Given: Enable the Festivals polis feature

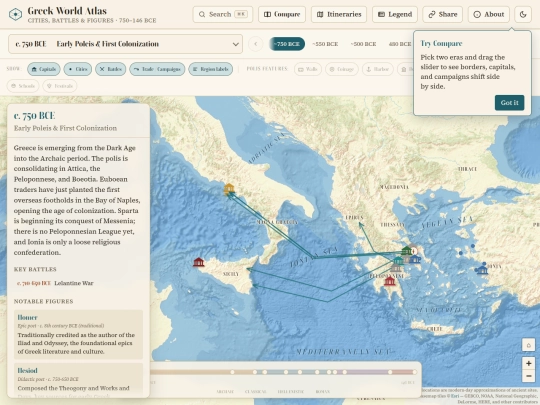Looking at the screenshot, I should pos(60,86).
